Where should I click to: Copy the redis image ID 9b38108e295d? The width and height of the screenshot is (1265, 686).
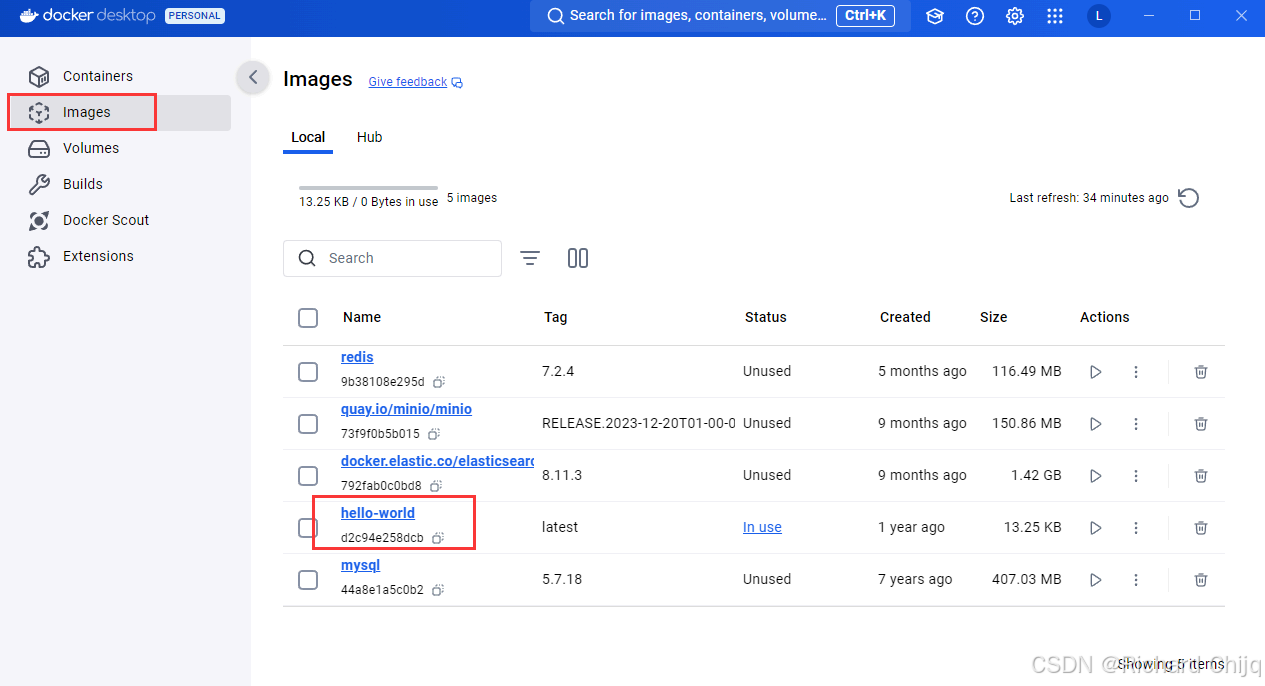point(438,382)
